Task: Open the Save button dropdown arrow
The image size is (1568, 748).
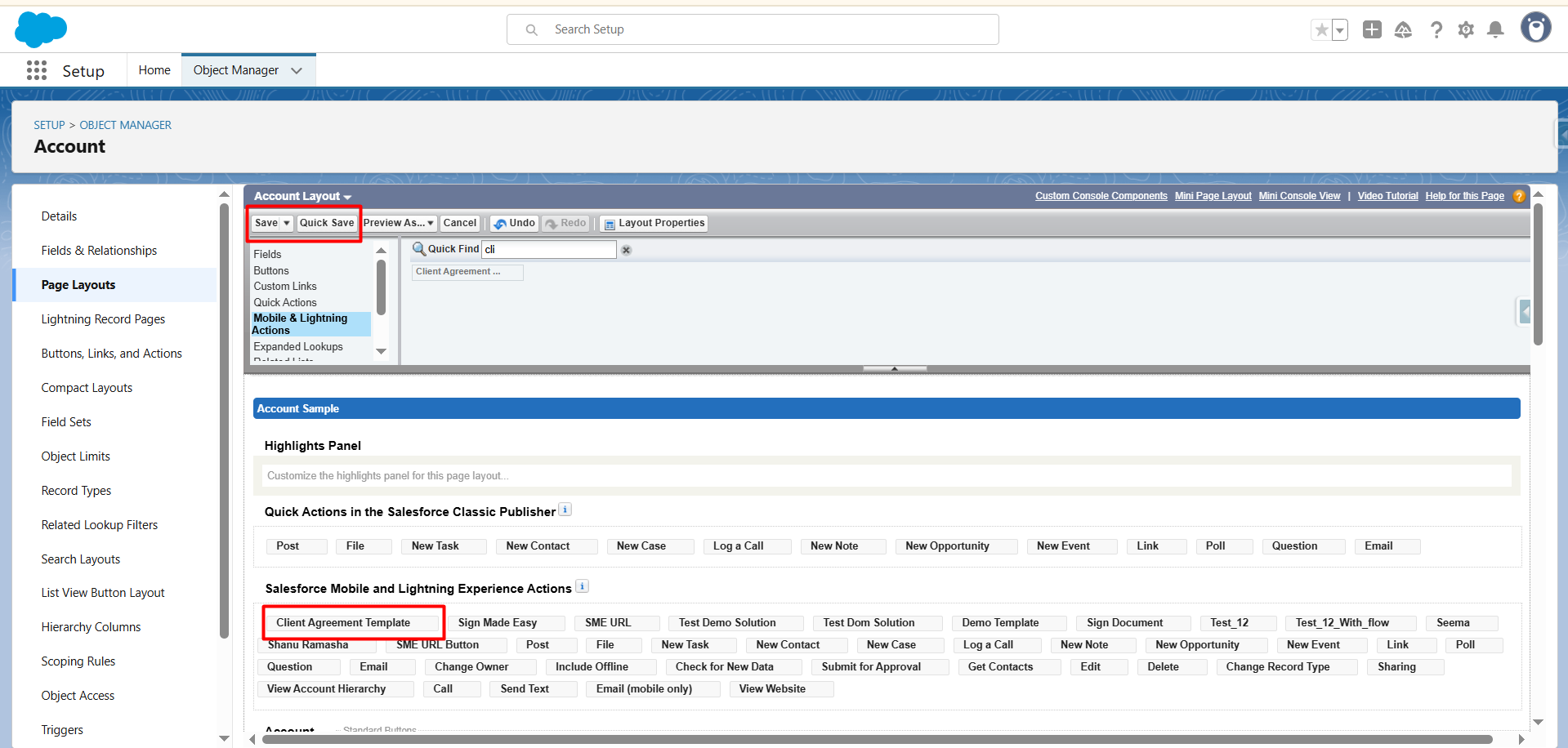Action: pos(287,223)
